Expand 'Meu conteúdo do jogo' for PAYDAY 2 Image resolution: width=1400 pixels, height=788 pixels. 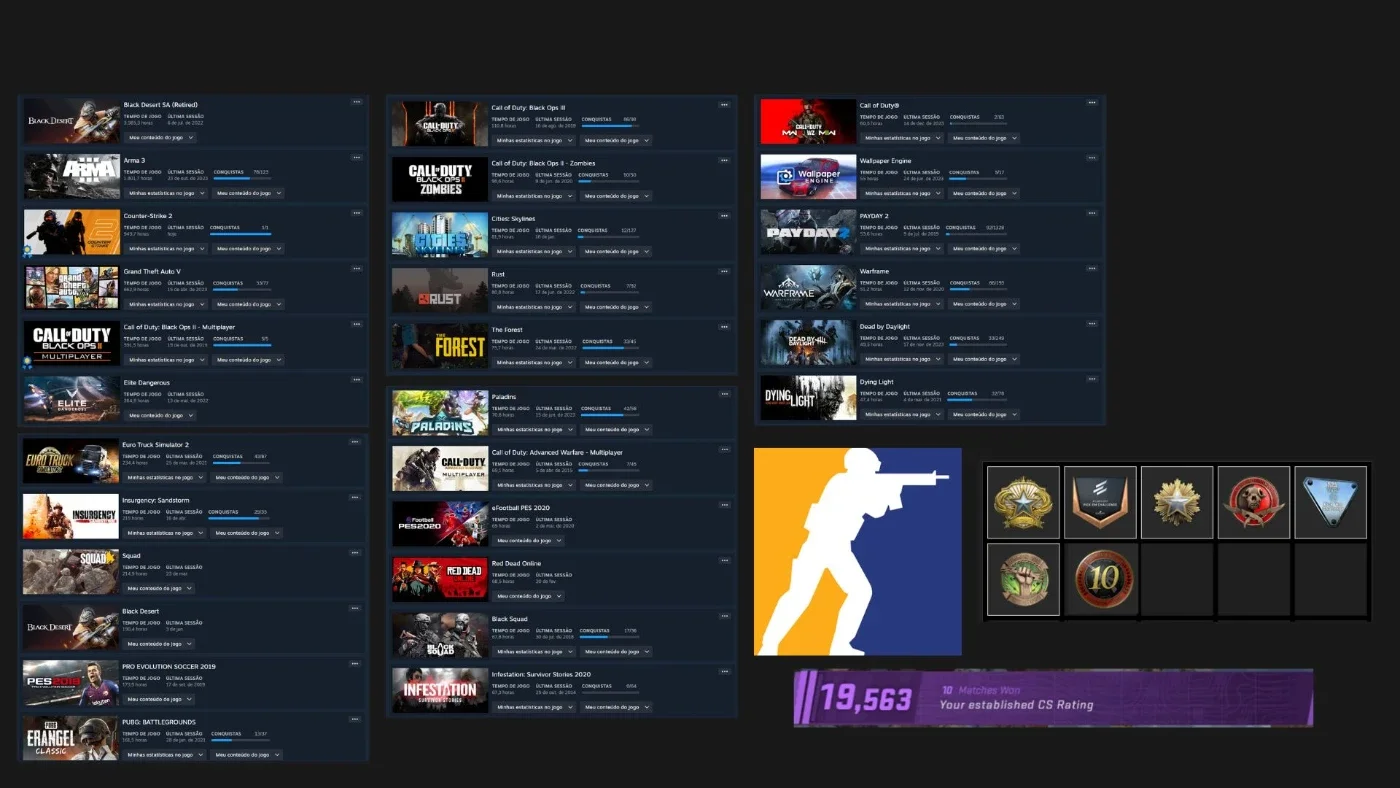coord(983,249)
